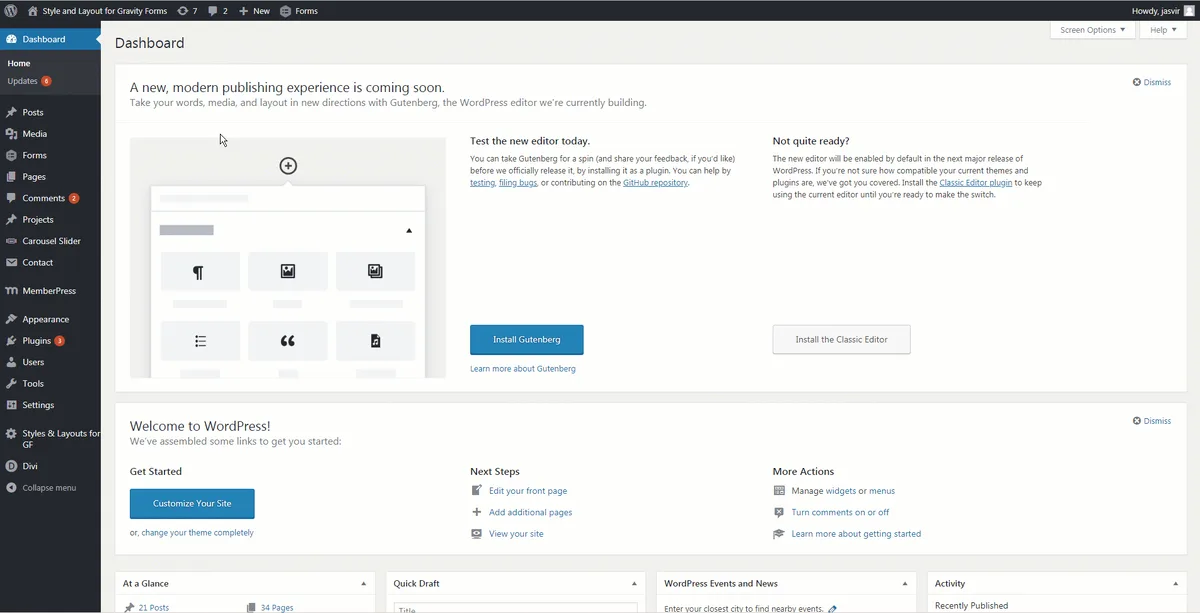Click the Tools wrench icon in the sidebar

(11, 384)
